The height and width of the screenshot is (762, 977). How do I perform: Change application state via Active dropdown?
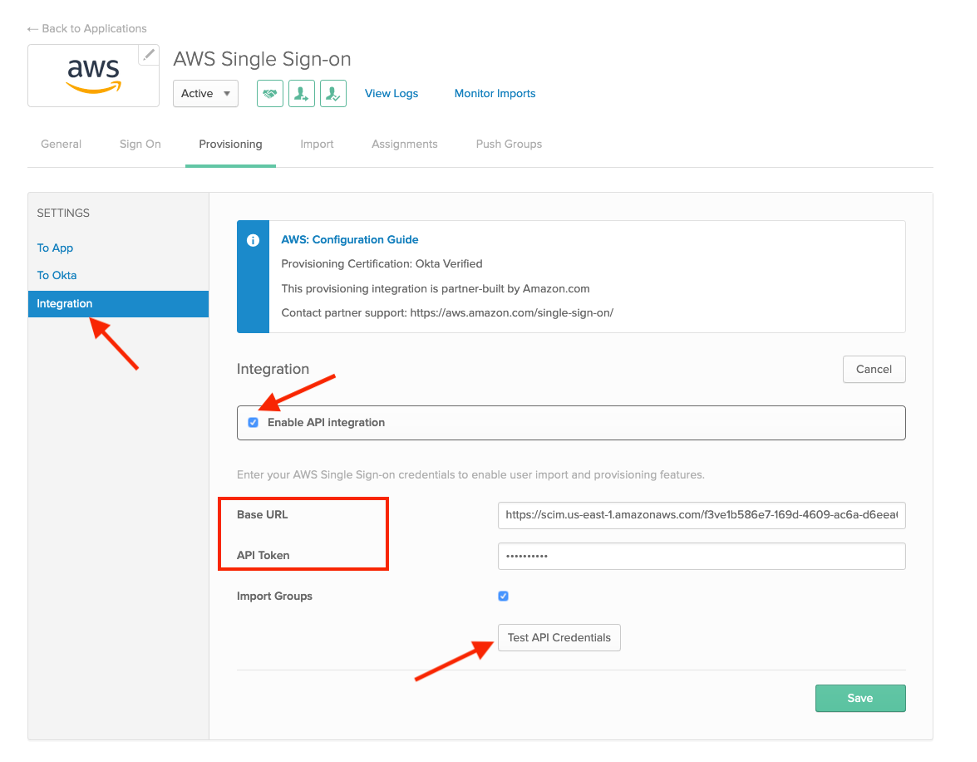tap(205, 93)
